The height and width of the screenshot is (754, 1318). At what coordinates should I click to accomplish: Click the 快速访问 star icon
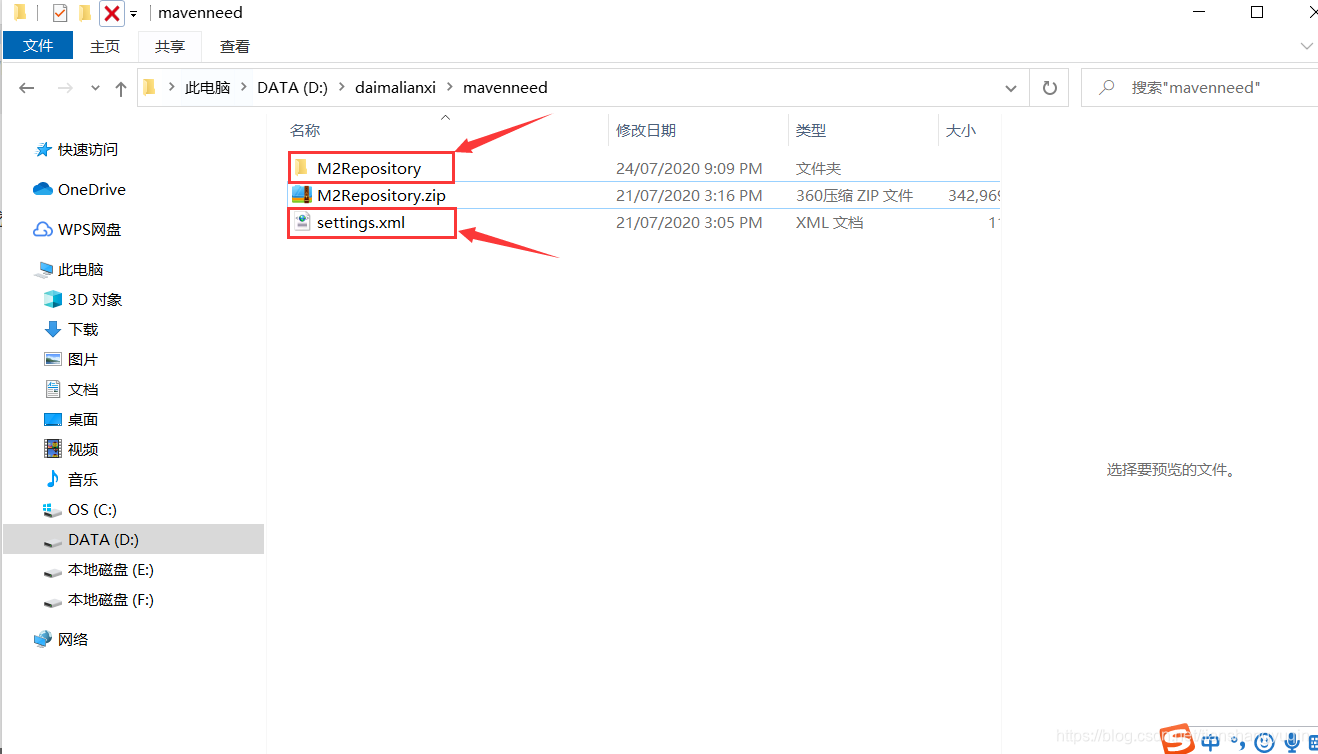[x=43, y=149]
